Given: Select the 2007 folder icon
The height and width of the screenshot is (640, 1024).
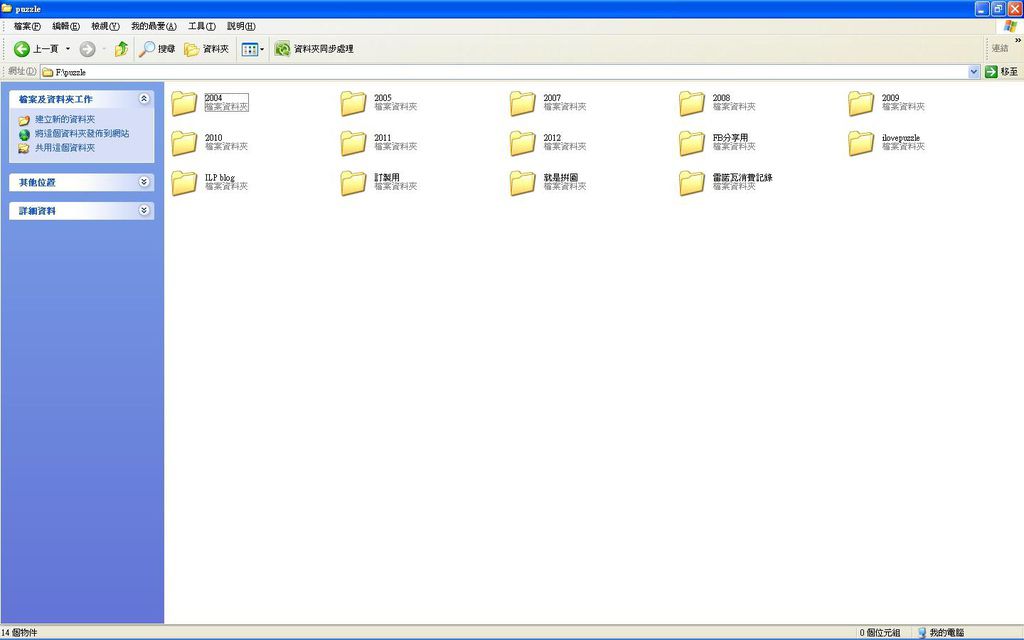Looking at the screenshot, I should (x=522, y=103).
